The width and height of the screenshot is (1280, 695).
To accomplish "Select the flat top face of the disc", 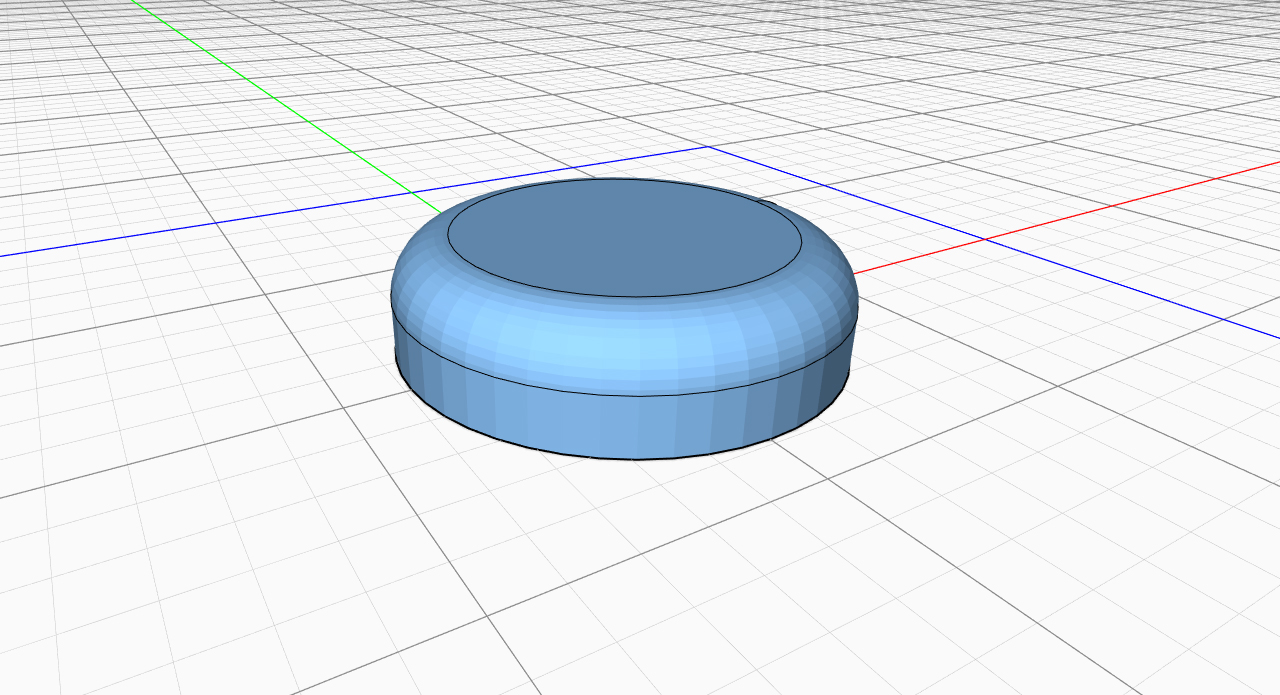I will coord(624,238).
